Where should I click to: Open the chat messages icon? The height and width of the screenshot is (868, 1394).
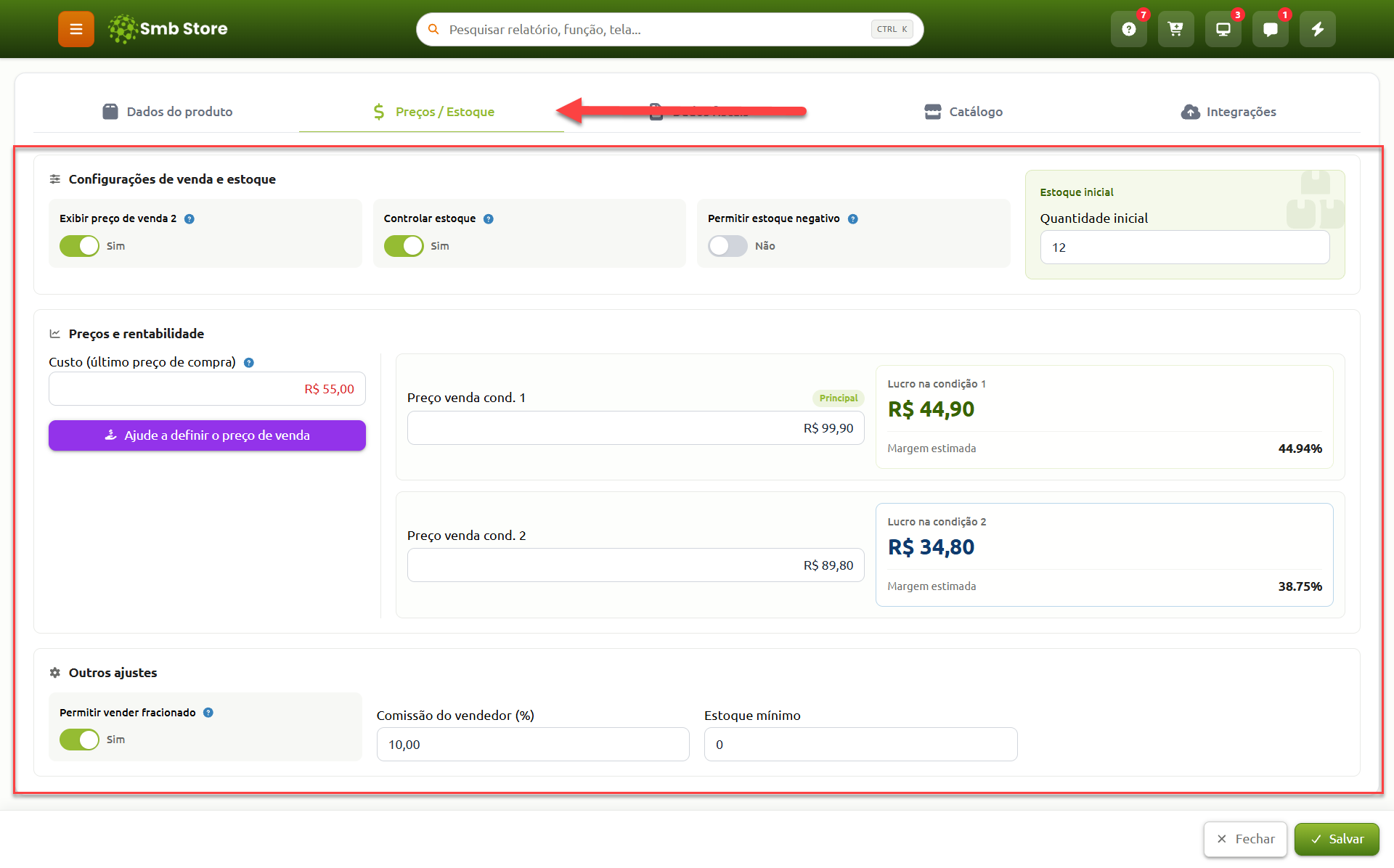click(1271, 29)
